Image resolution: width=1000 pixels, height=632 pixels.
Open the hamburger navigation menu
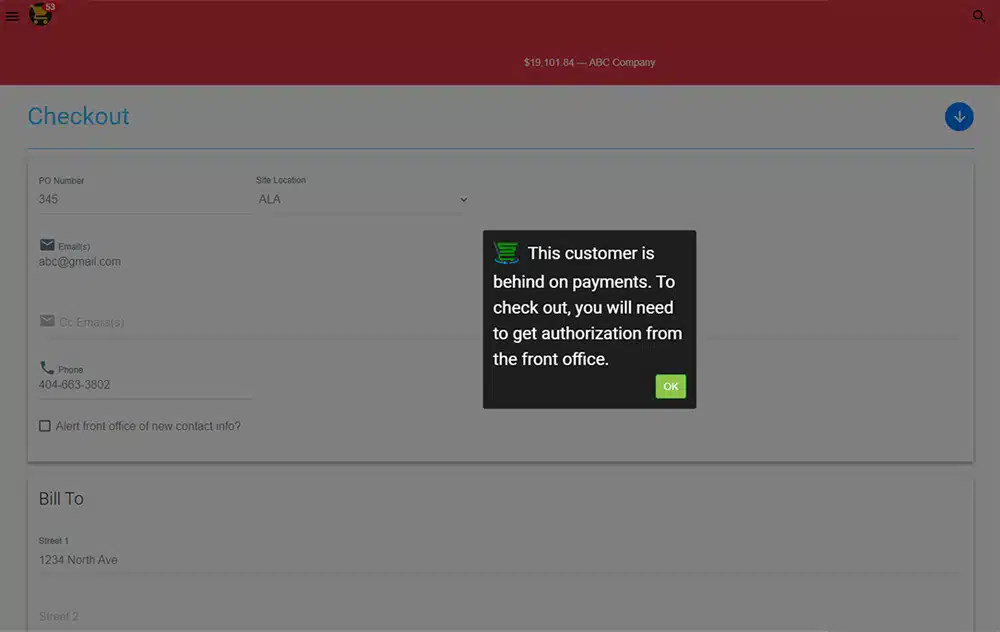pos(12,16)
